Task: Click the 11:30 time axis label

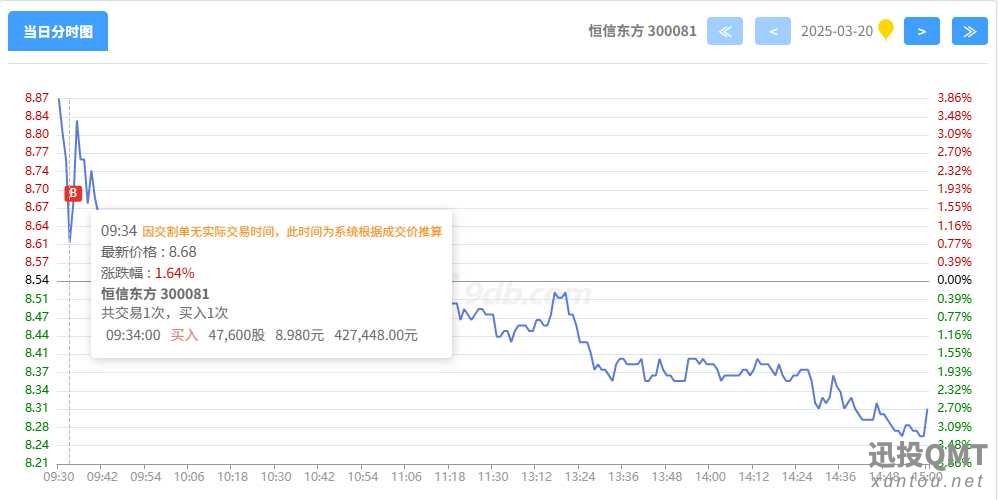Action: click(x=493, y=476)
